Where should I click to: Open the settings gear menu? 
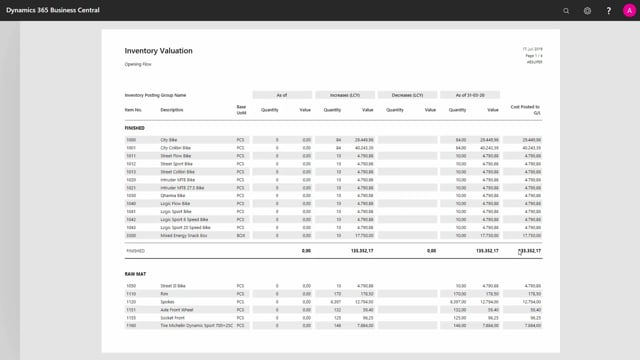(x=587, y=11)
